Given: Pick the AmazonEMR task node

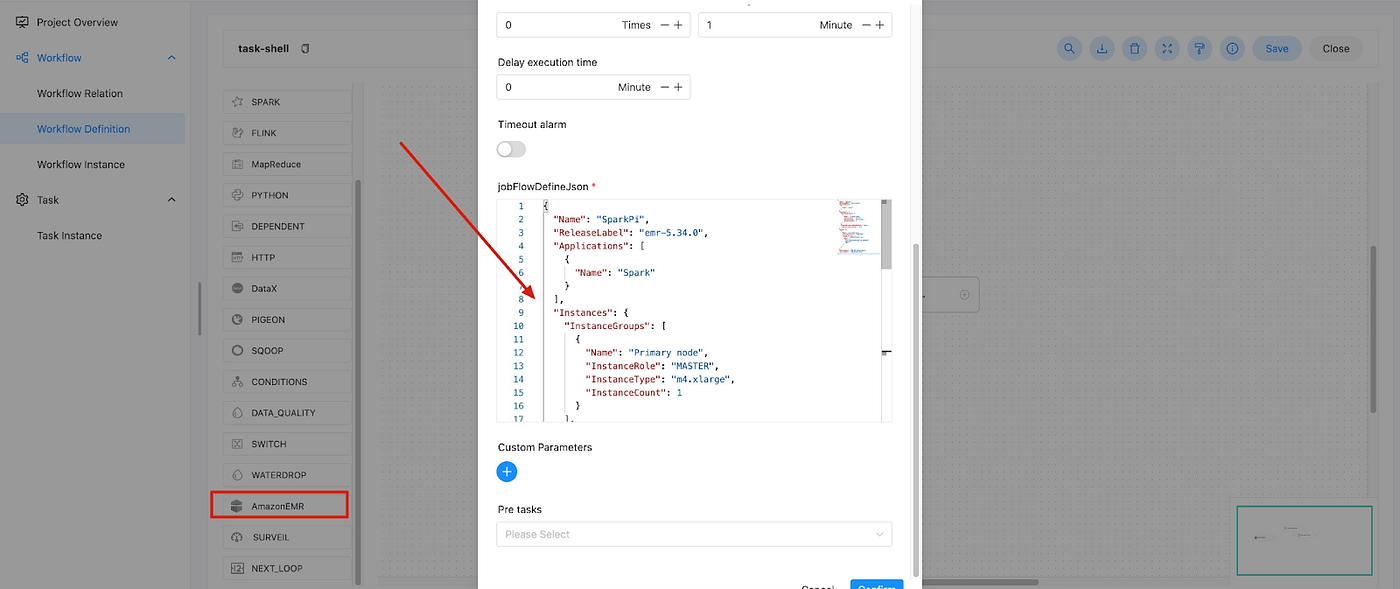Looking at the screenshot, I should coord(287,504).
